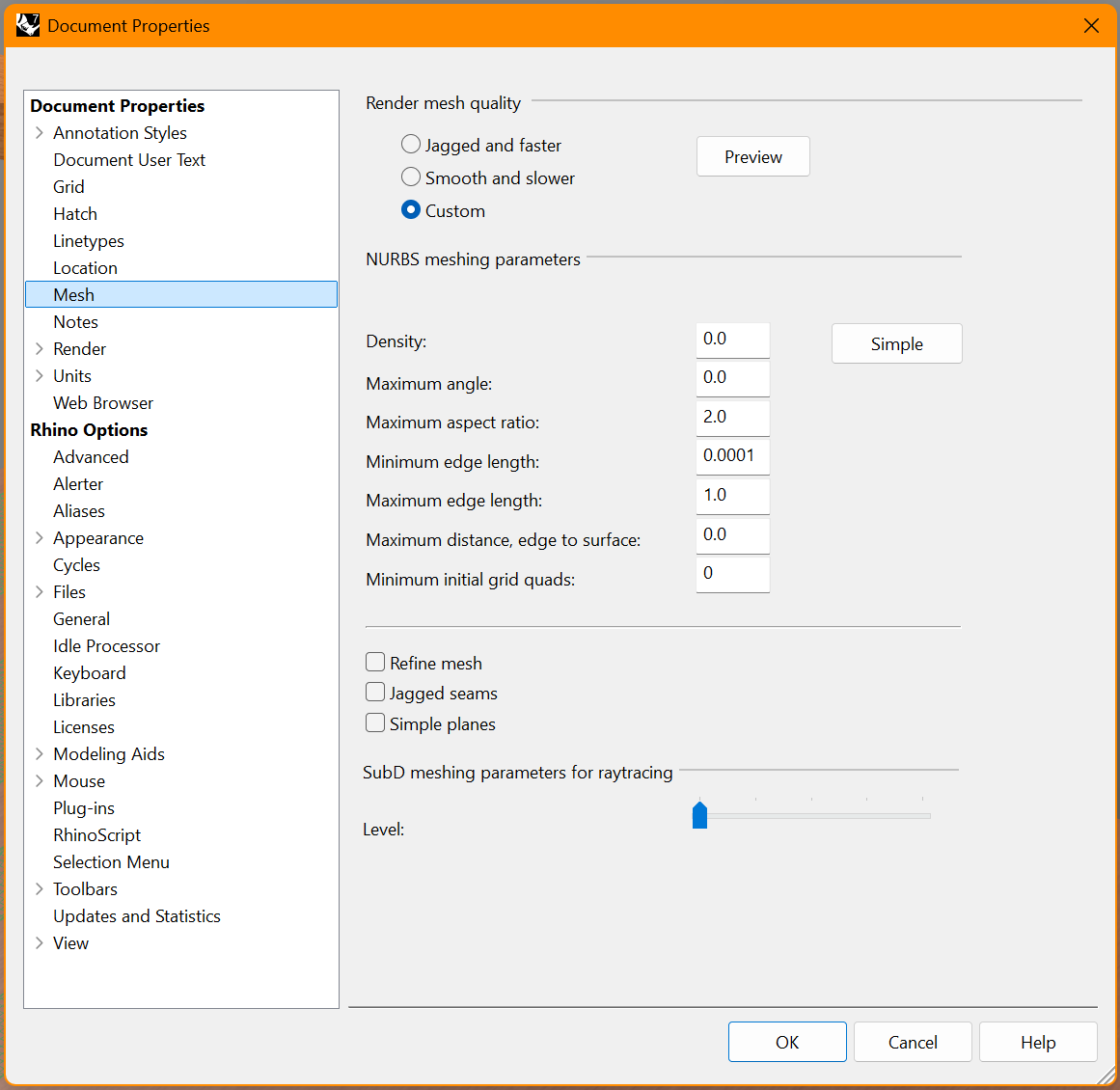Expand the Render tree node
This screenshot has width=1120, height=1090.
(40, 348)
